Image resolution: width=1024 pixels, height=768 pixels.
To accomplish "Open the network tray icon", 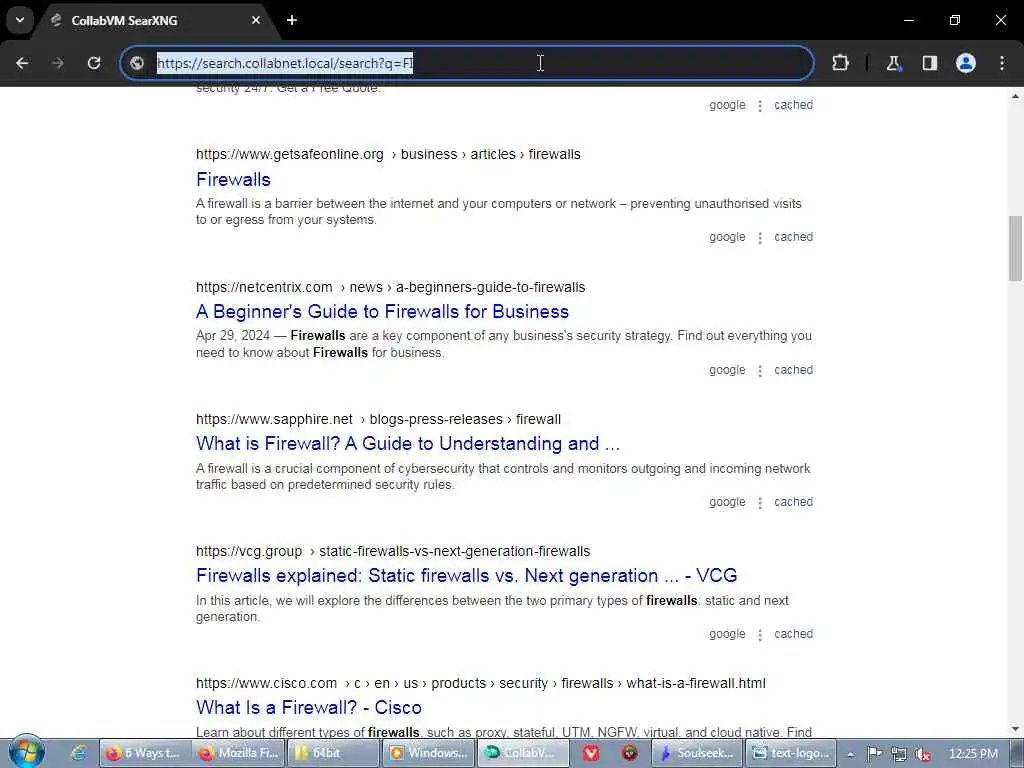I will coord(899,754).
